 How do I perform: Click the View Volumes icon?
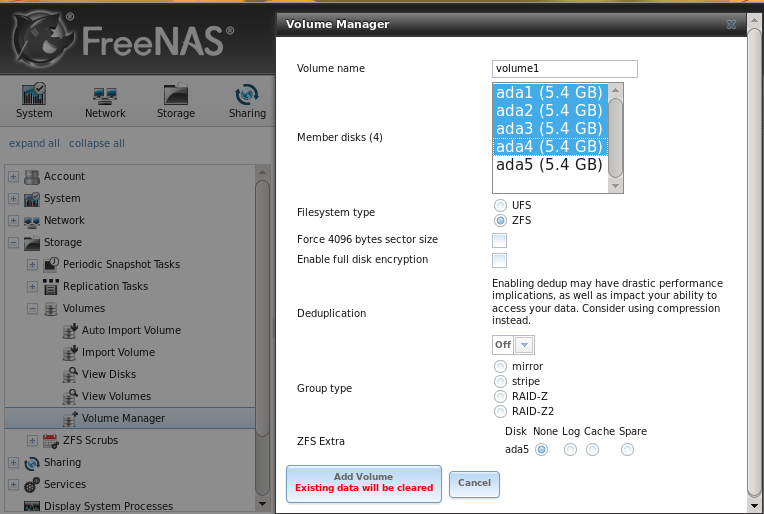[x=70, y=397]
